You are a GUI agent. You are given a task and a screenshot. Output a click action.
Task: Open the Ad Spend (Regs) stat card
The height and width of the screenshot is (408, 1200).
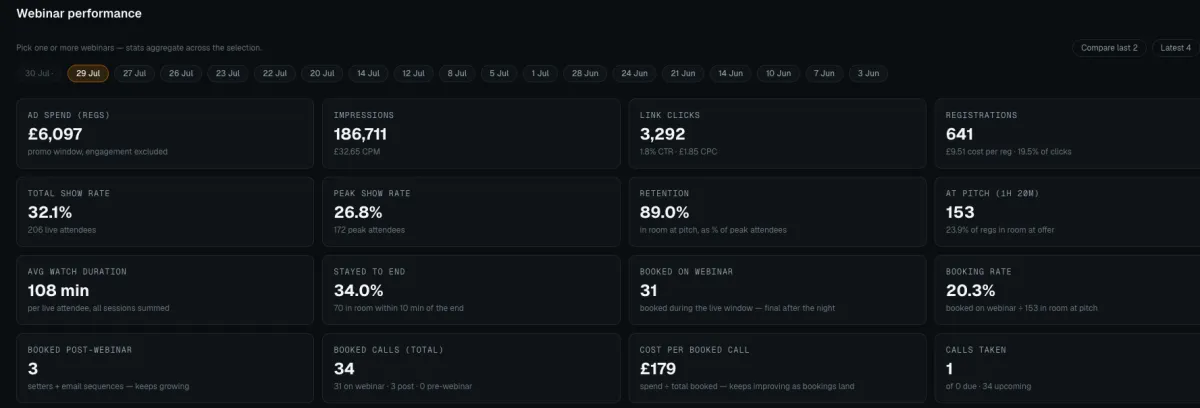pyautogui.click(x=165, y=133)
